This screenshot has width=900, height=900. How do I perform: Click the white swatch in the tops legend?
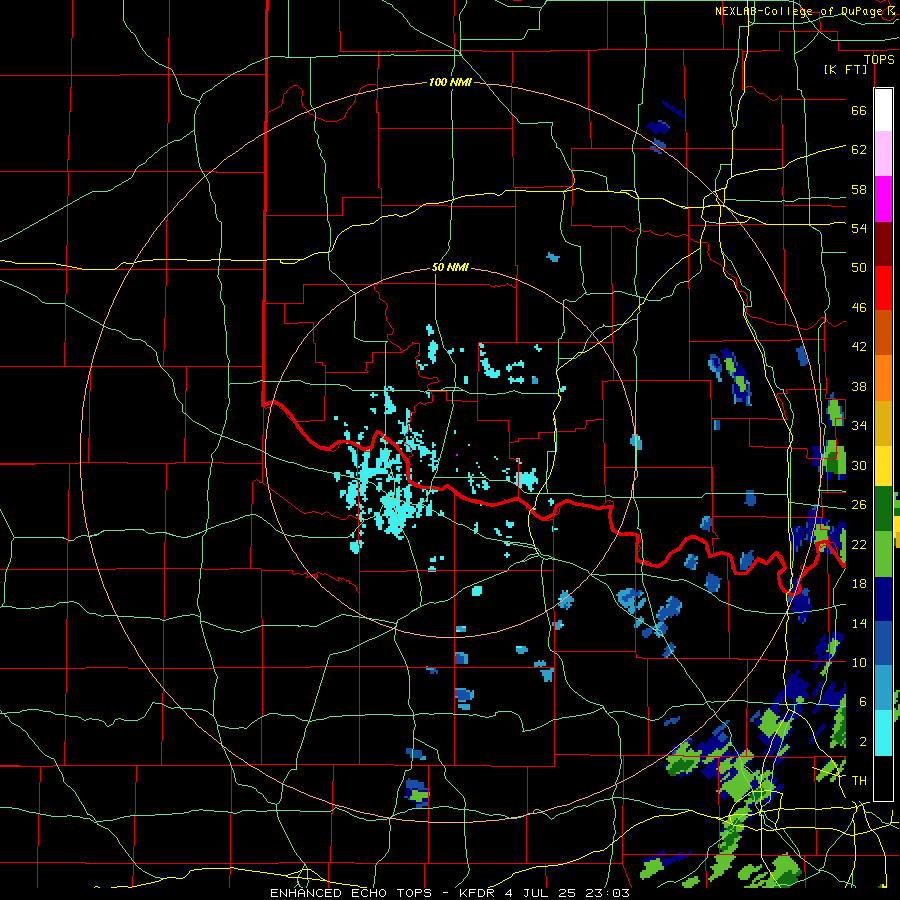[x=883, y=110]
